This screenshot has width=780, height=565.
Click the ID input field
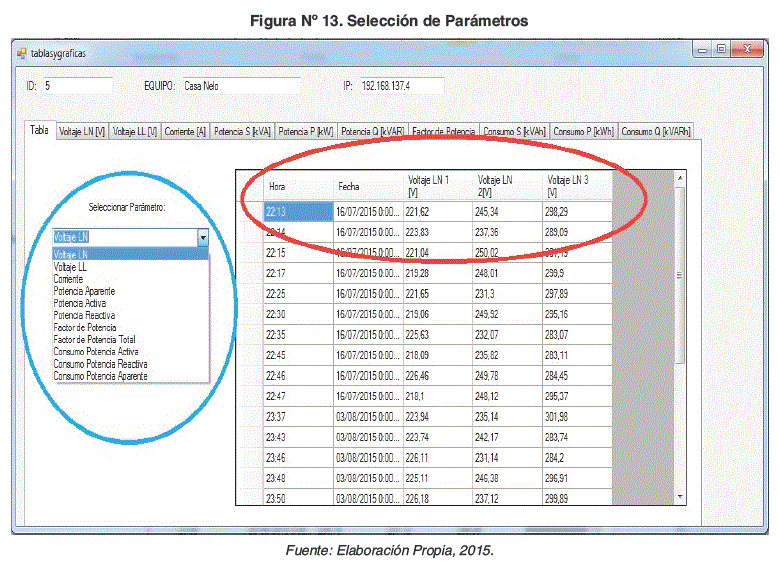77,86
